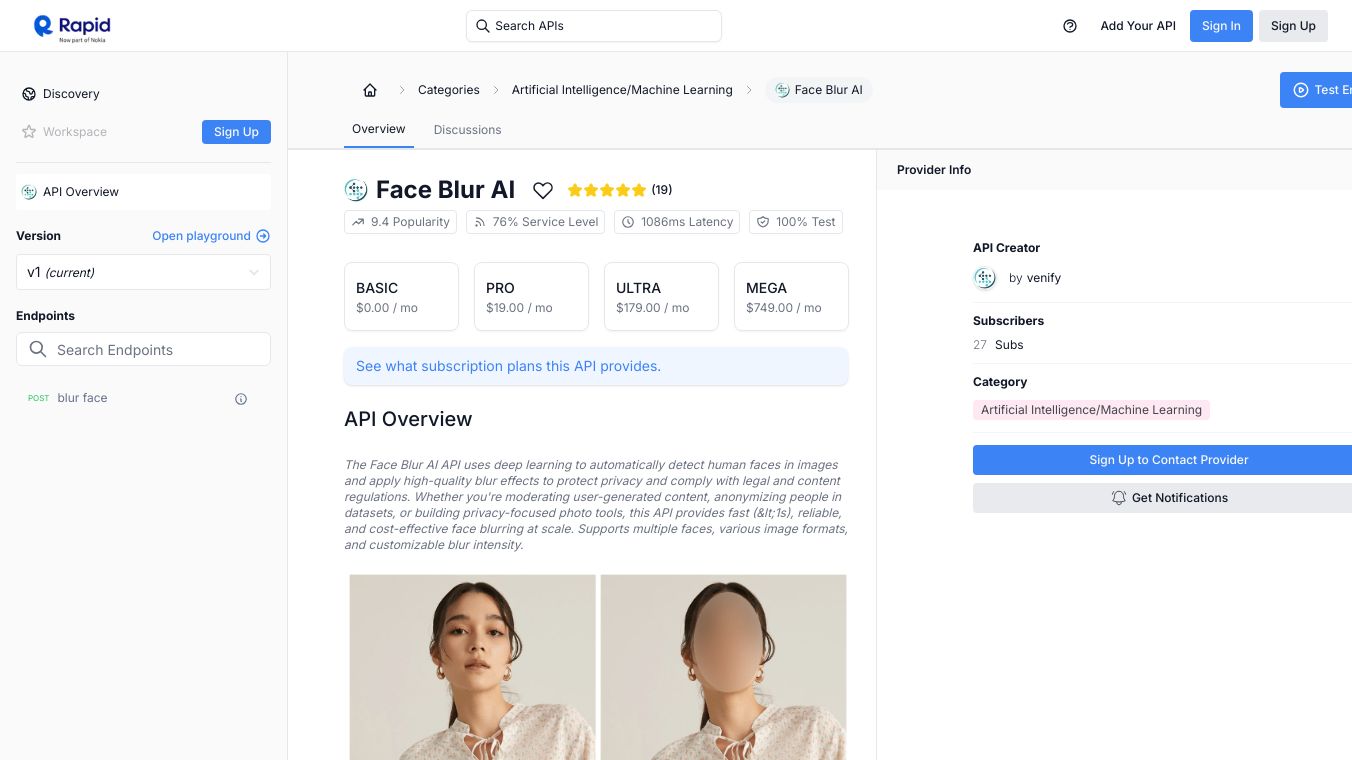1352x760 pixels.
Task: Click the venify creator avatar
Action: [x=985, y=278]
